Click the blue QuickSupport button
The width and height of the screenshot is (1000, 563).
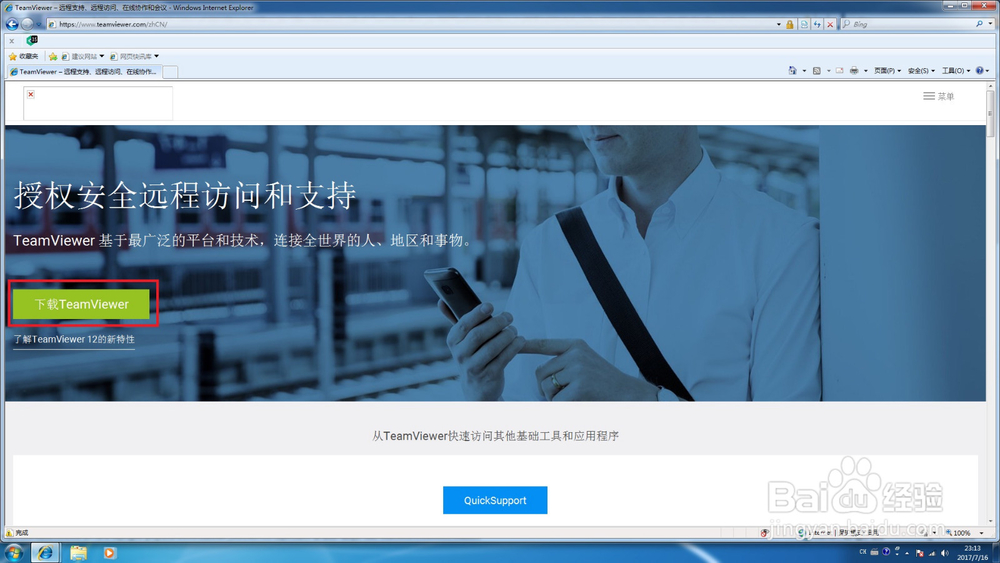495,501
